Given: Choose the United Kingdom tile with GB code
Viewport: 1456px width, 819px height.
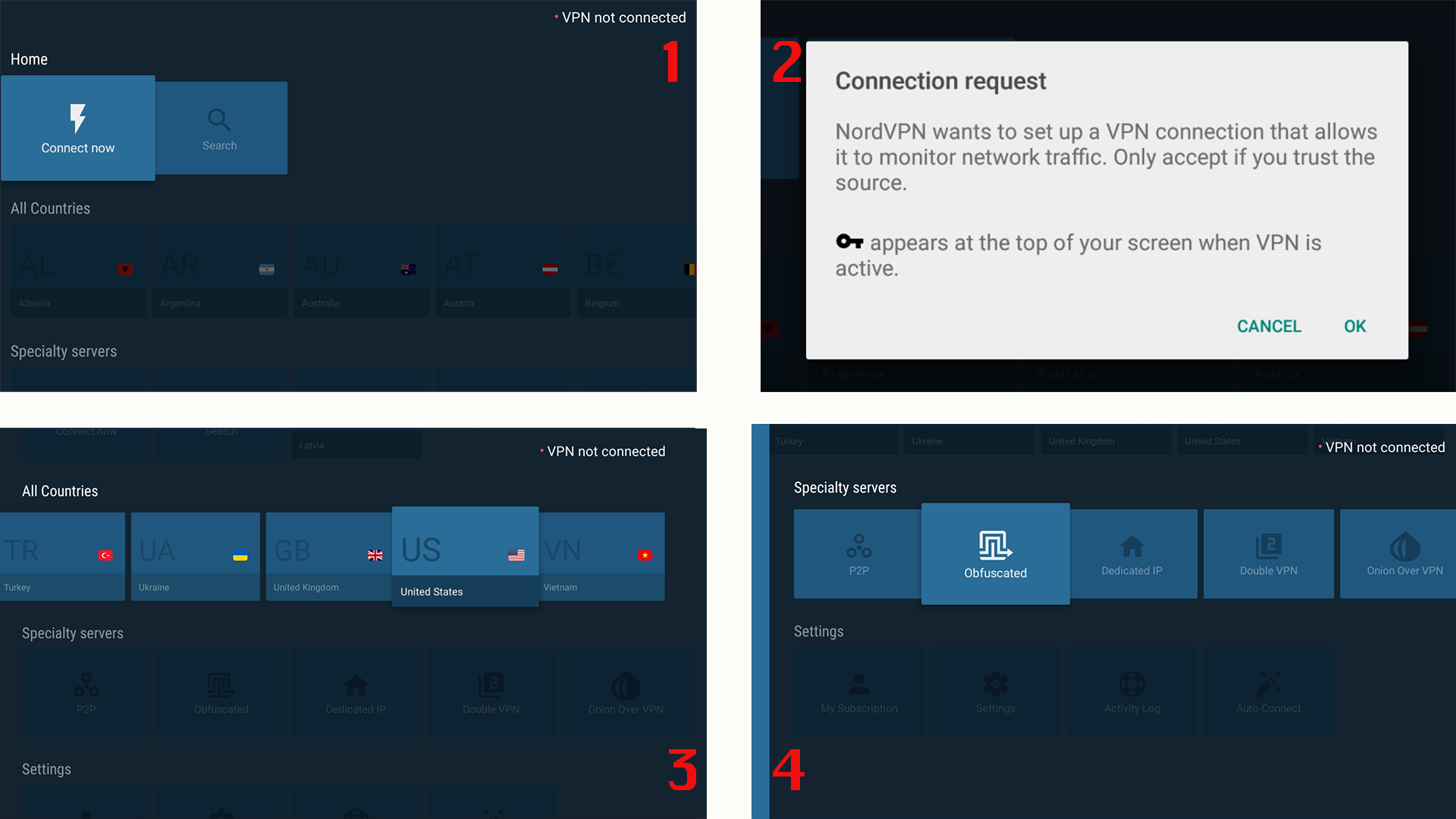Looking at the screenshot, I should coord(329,557).
